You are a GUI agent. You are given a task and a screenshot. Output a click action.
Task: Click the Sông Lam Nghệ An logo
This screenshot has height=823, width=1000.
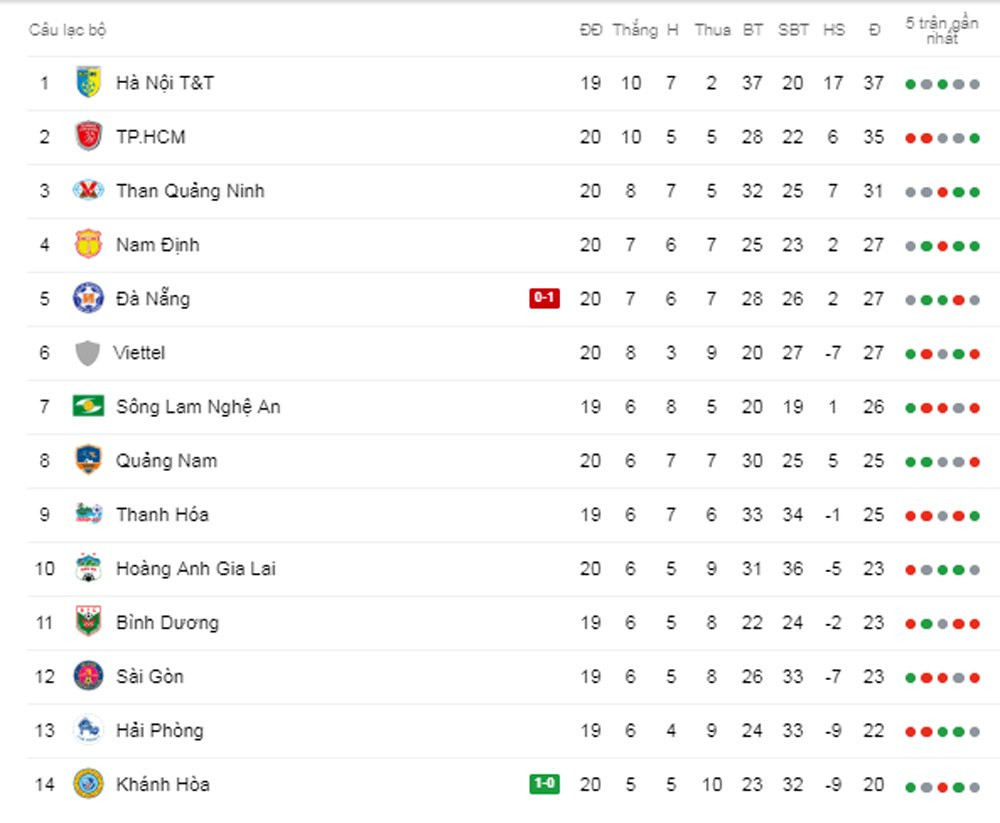88,407
